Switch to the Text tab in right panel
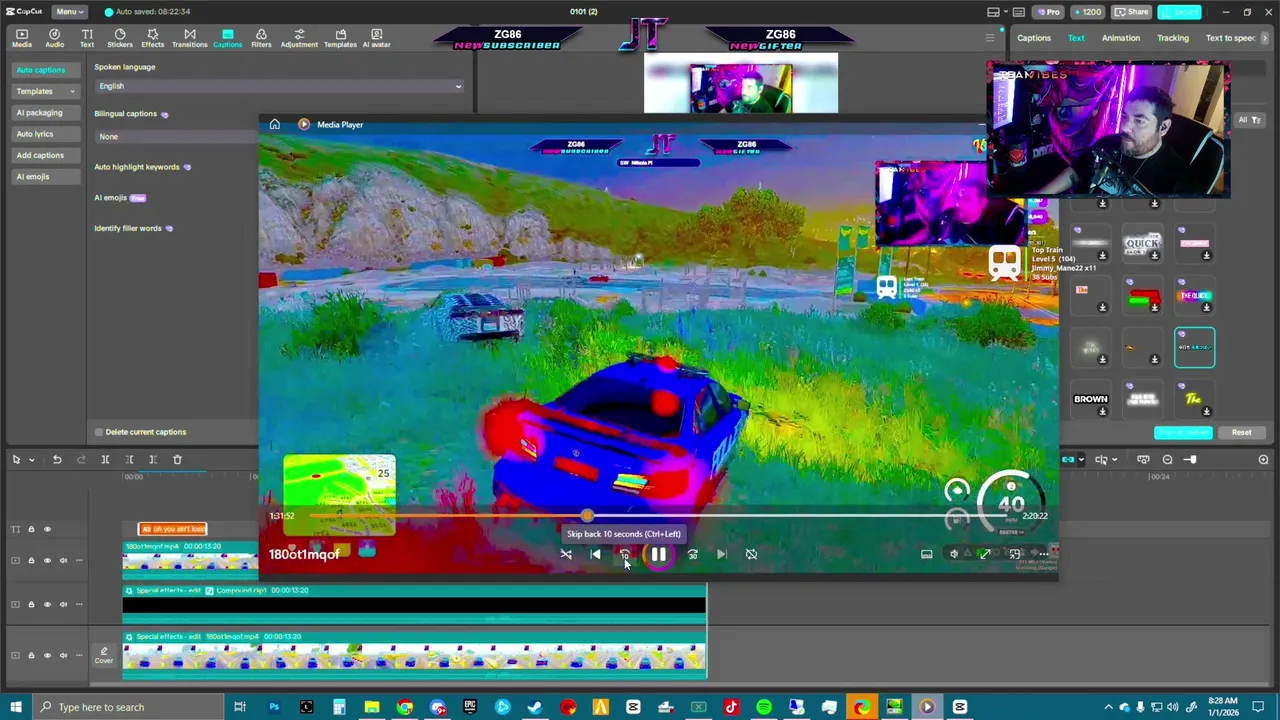The image size is (1280, 720). click(1076, 38)
